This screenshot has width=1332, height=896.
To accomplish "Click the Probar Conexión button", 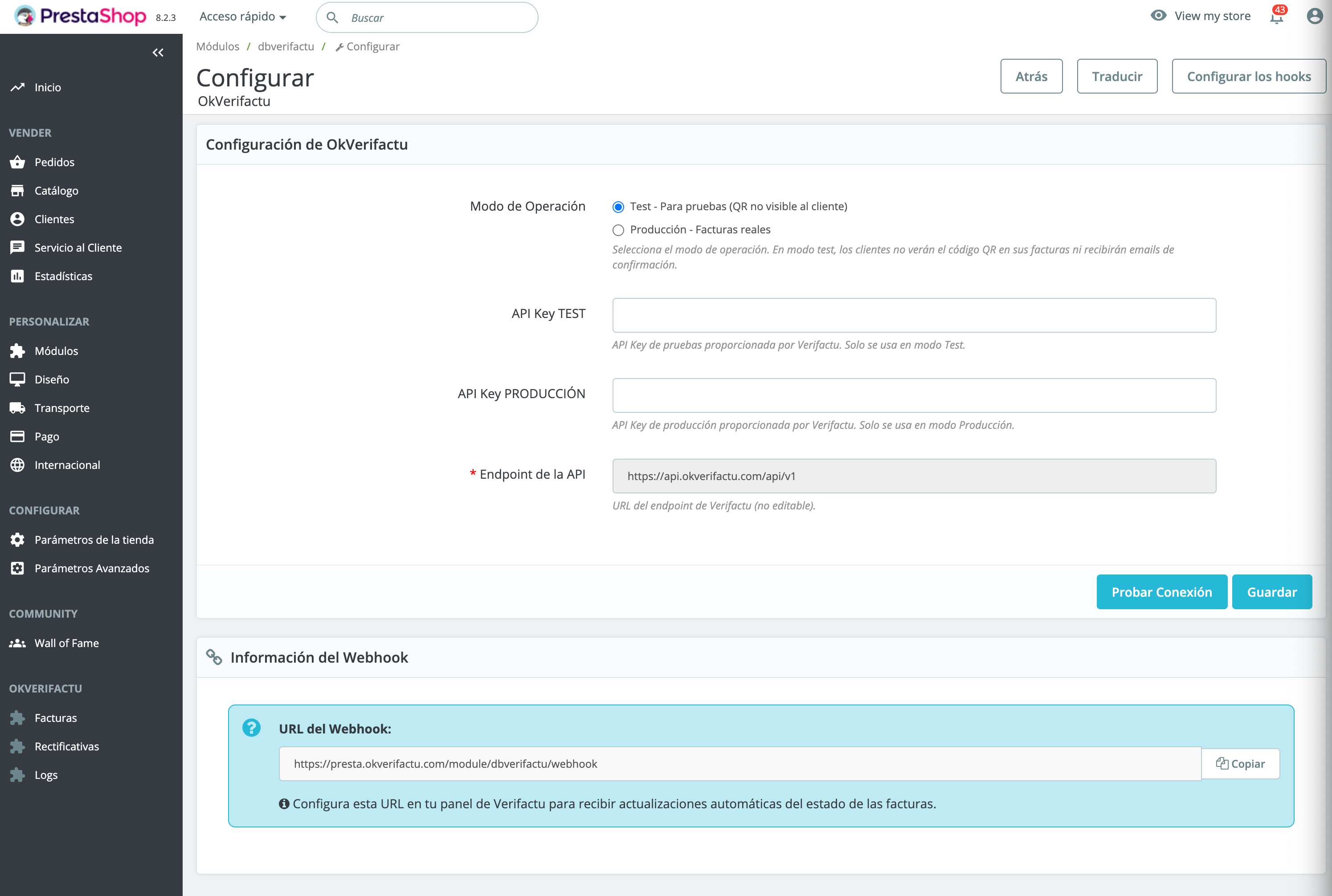I will pos(1162,592).
